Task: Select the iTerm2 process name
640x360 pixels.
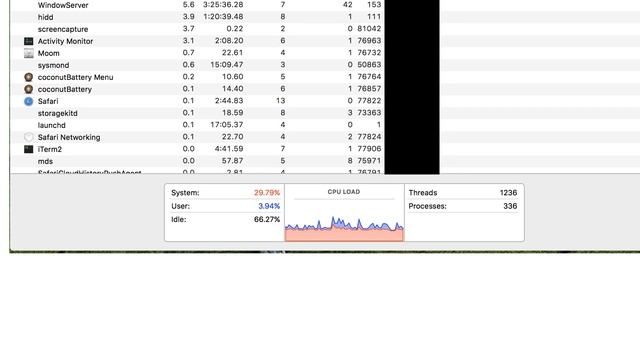Action: [x=50, y=149]
